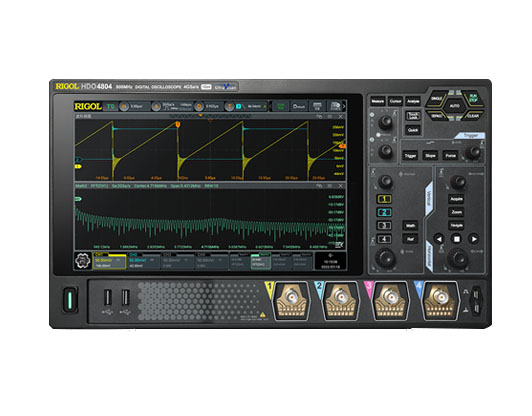Tap the function navigation gear icon on screen
Screen dimensions: 532x416
(83, 261)
